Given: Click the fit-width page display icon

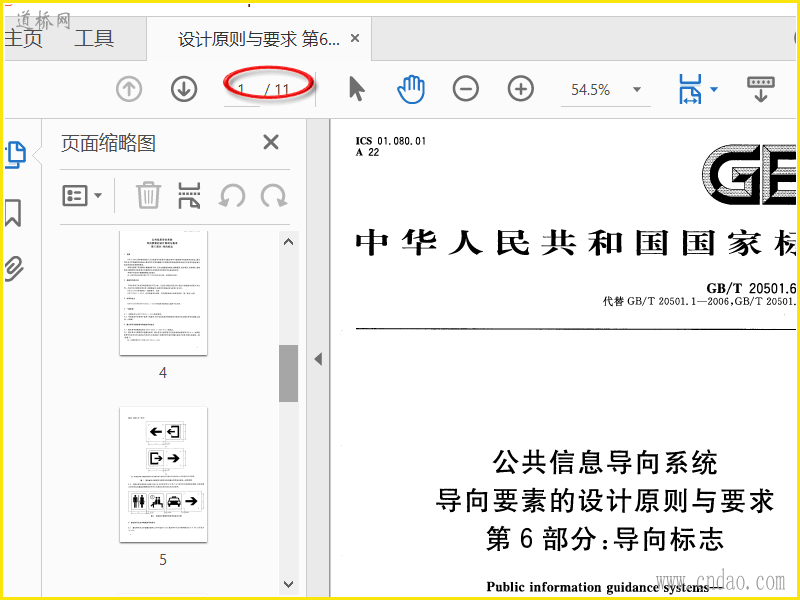Looking at the screenshot, I should pyautogui.click(x=690, y=89).
